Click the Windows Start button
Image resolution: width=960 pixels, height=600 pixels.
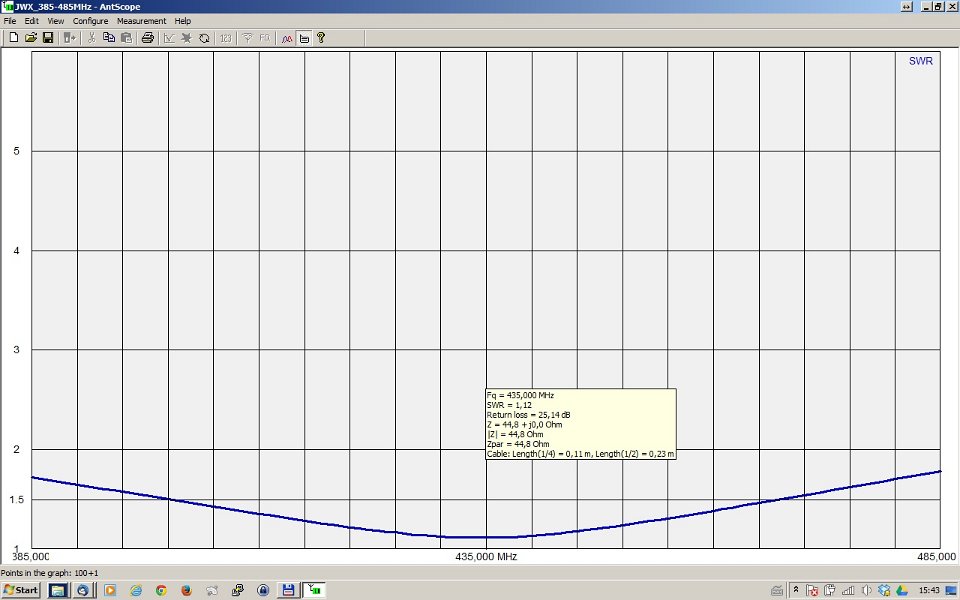tap(21, 590)
